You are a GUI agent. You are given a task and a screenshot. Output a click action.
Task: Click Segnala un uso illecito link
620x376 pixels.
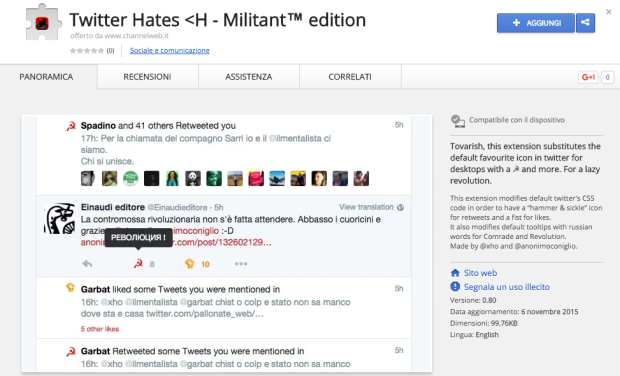click(507, 287)
